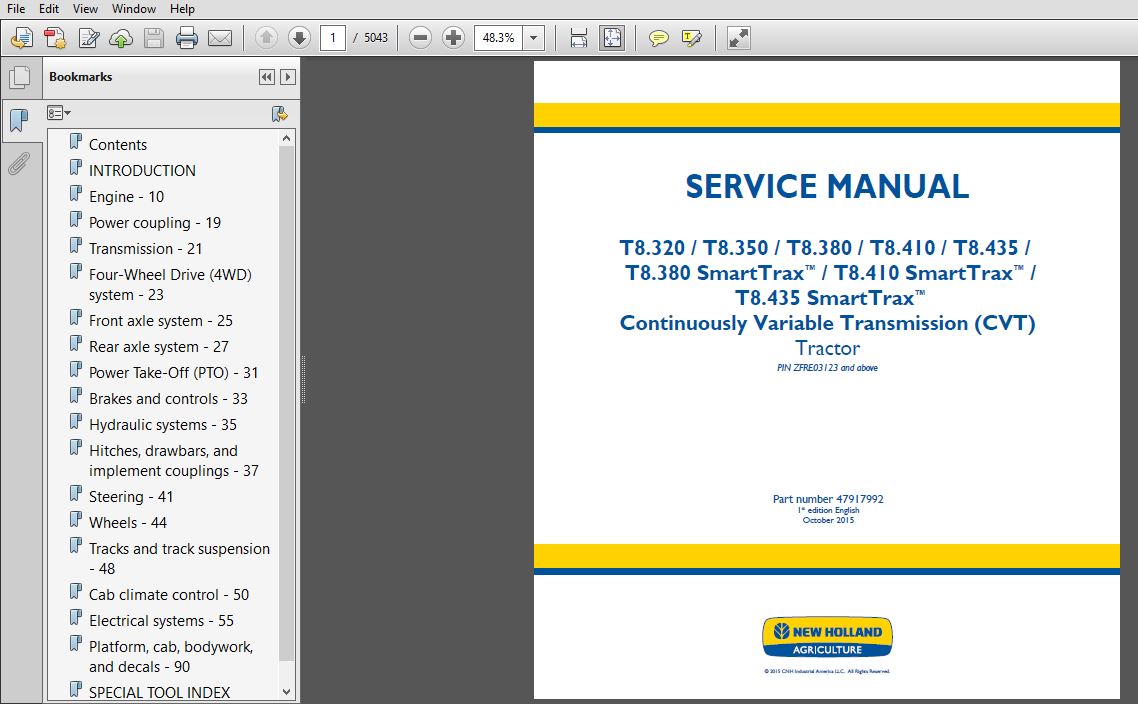
Task: Open the Contents bookmark
Action: [x=118, y=144]
